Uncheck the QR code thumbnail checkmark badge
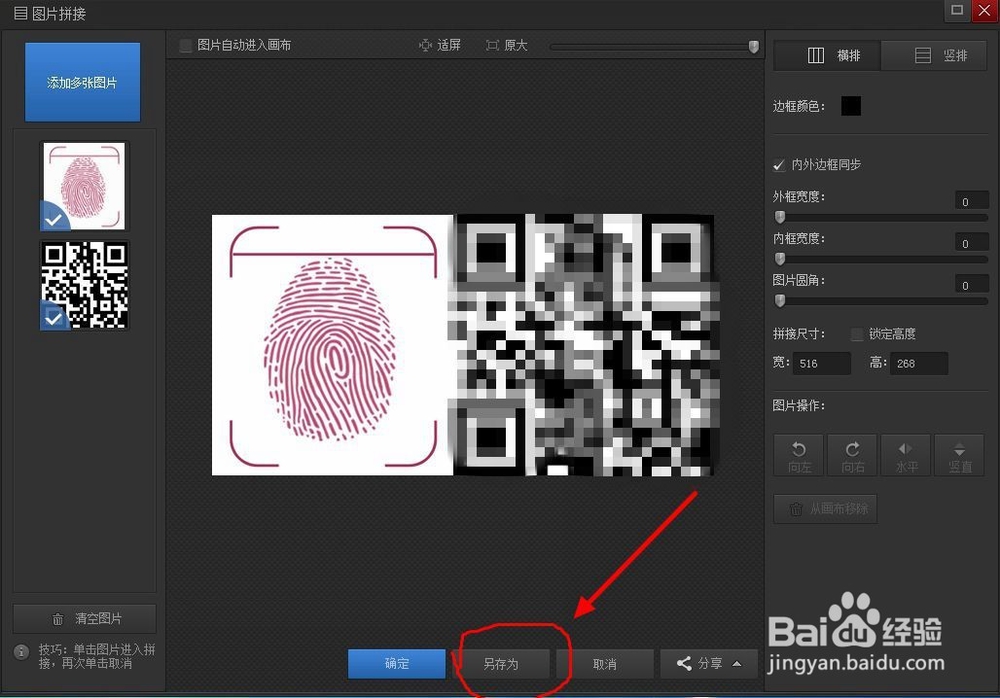 54,316
